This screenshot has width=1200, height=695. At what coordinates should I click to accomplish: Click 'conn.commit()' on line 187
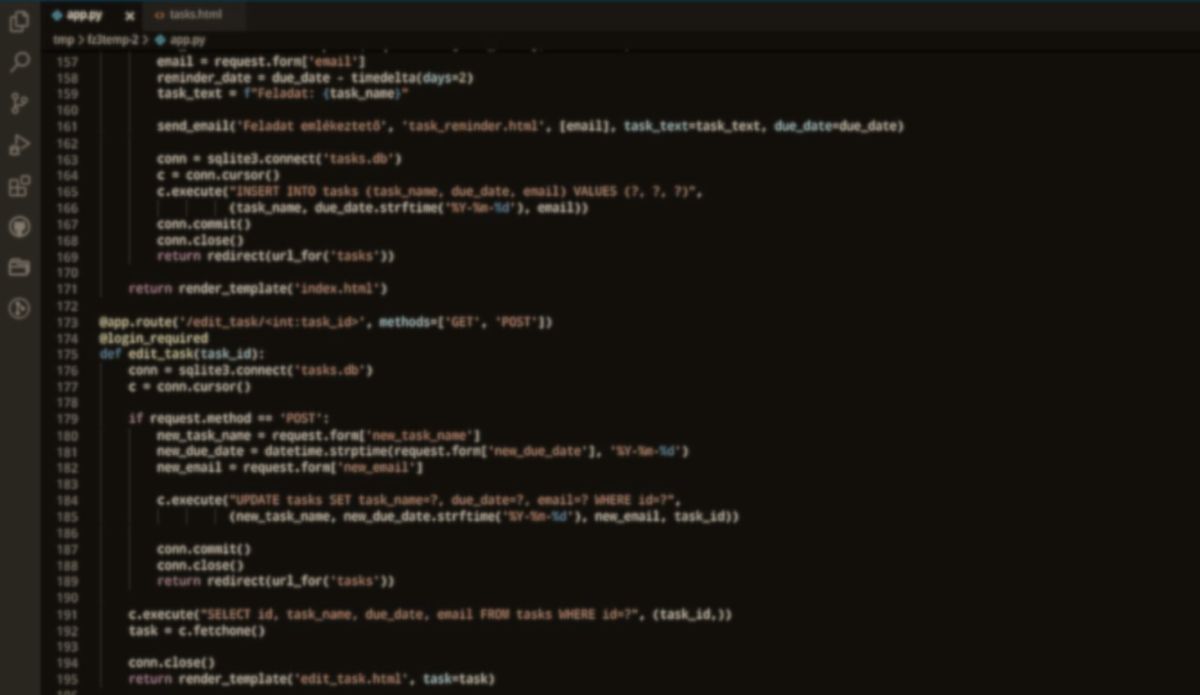203,550
